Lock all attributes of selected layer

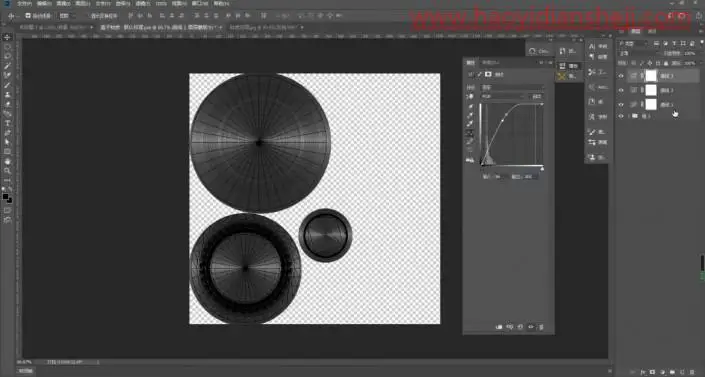tap(666, 63)
